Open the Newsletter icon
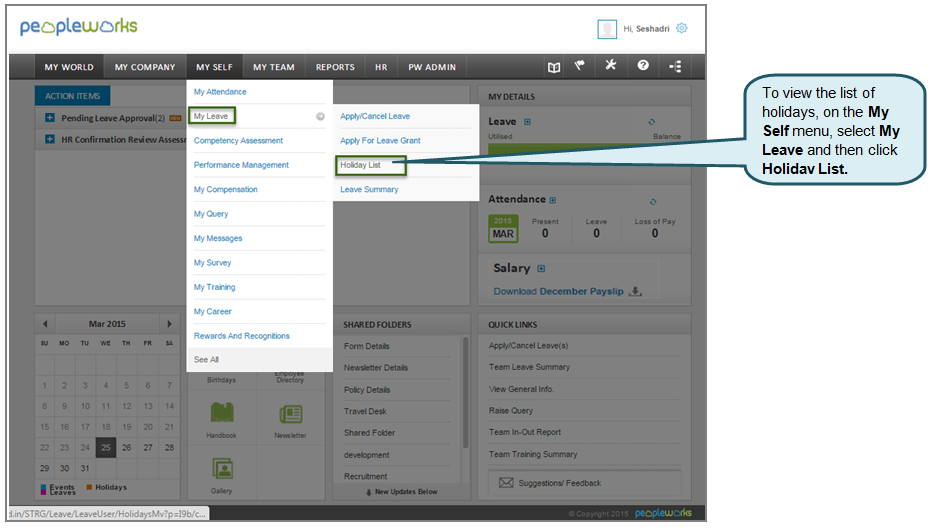Screen dimensions: 935x528 coord(290,414)
